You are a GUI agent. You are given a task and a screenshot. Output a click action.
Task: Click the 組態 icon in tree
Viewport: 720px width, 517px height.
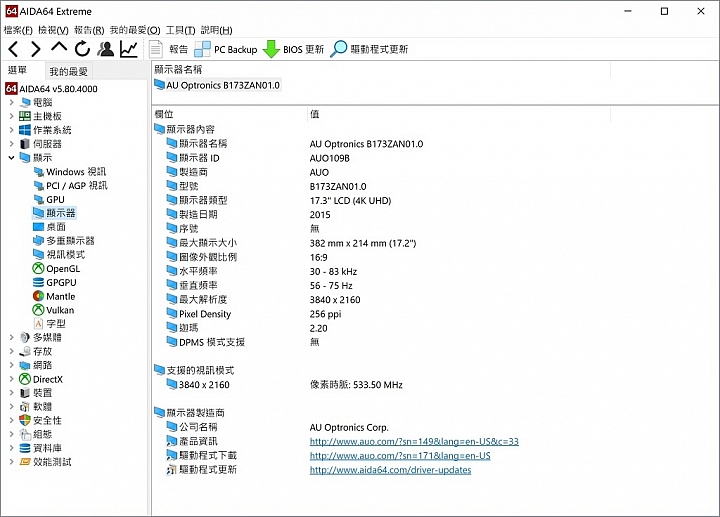25,434
